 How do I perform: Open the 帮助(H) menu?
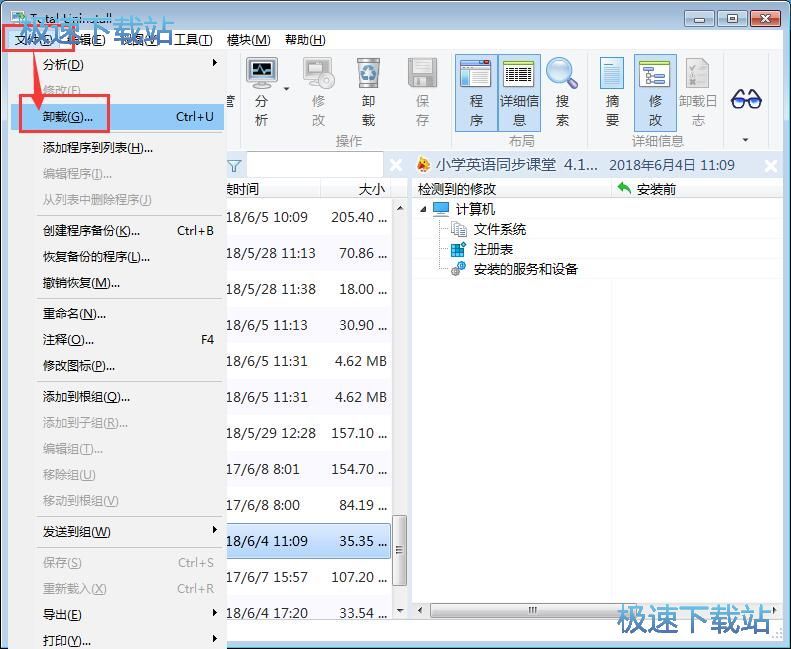[305, 39]
